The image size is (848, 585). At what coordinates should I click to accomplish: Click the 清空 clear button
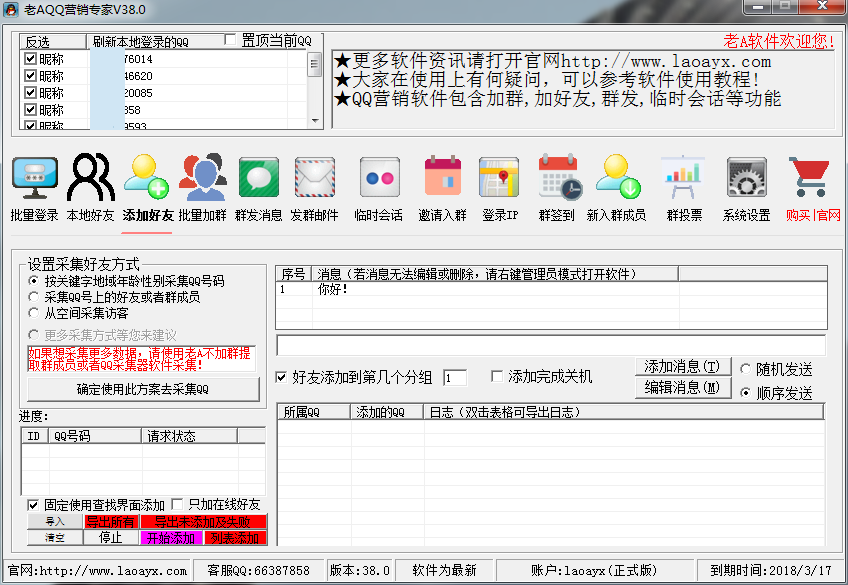coord(55,538)
